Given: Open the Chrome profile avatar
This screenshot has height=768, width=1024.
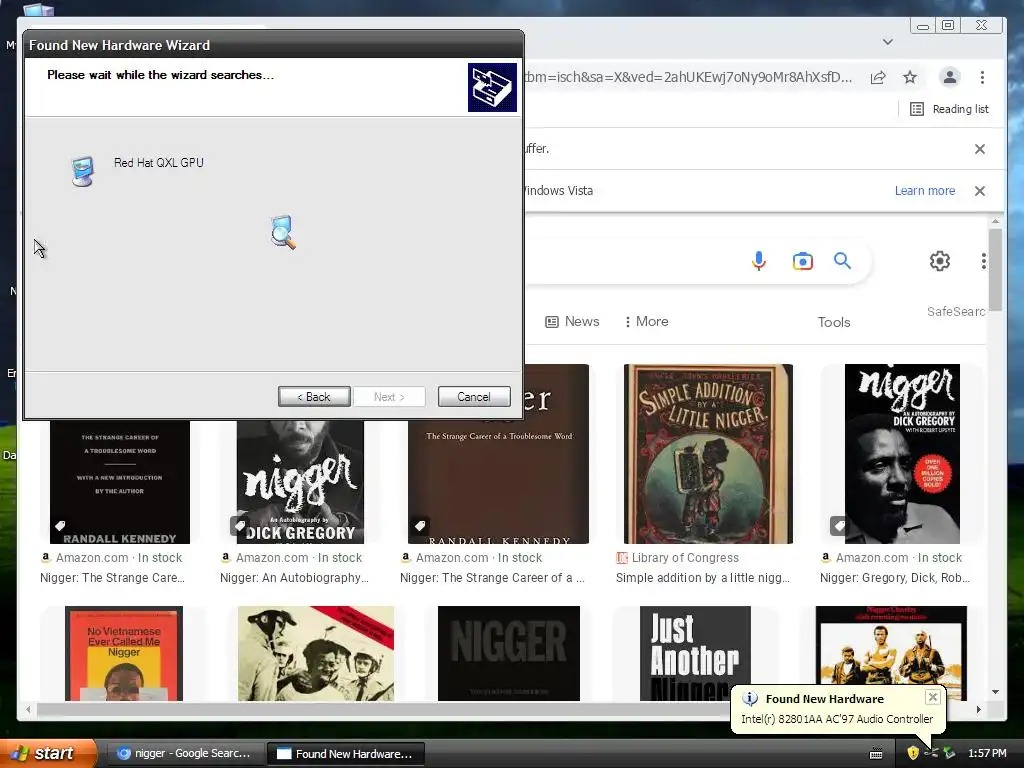Looking at the screenshot, I should [950, 77].
